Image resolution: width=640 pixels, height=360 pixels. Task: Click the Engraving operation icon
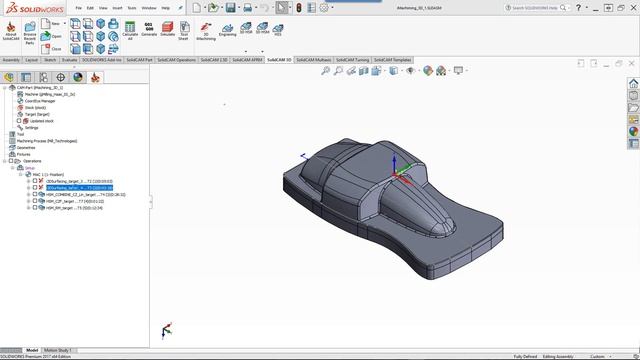coord(227,29)
